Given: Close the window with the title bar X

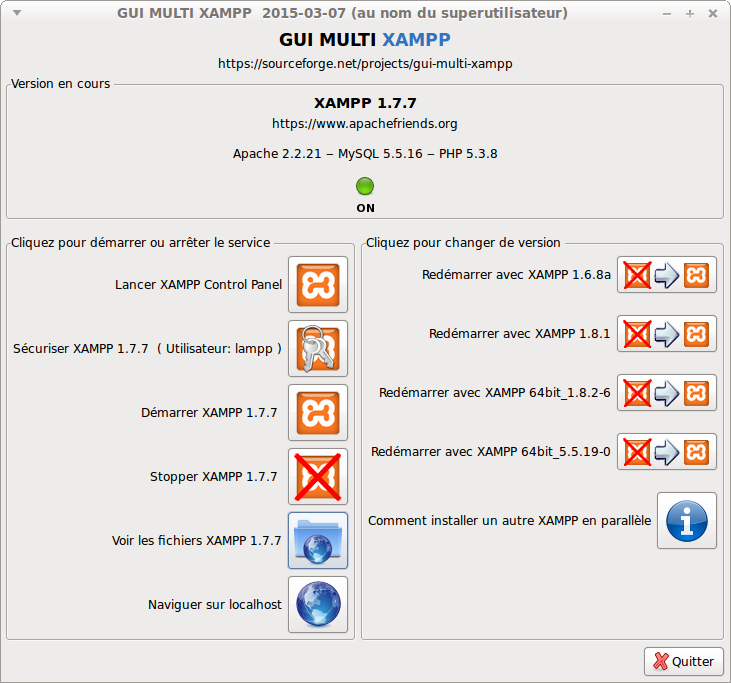Looking at the screenshot, I should coord(713,14).
